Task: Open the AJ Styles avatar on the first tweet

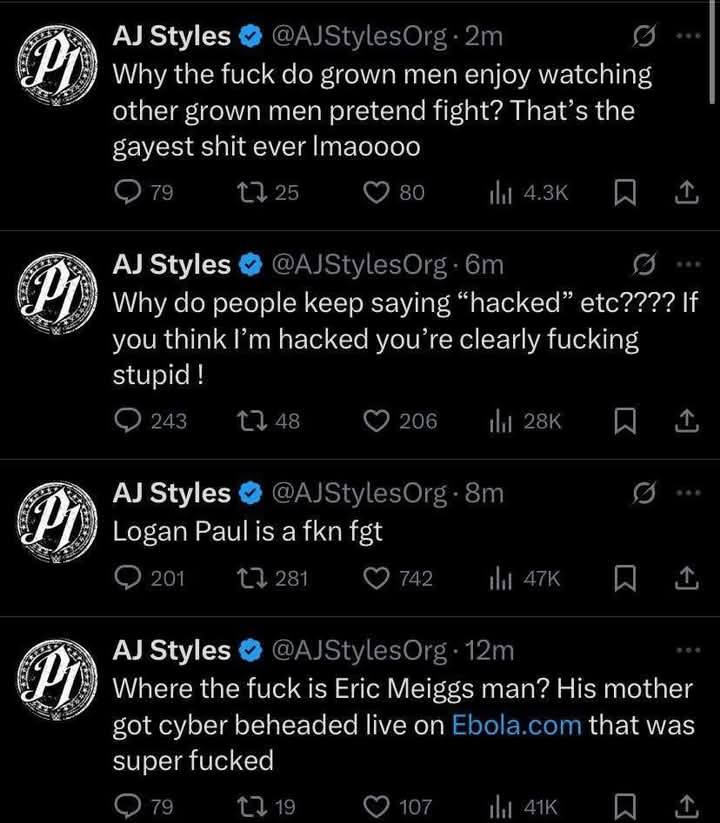Action: pyautogui.click(x=57, y=66)
